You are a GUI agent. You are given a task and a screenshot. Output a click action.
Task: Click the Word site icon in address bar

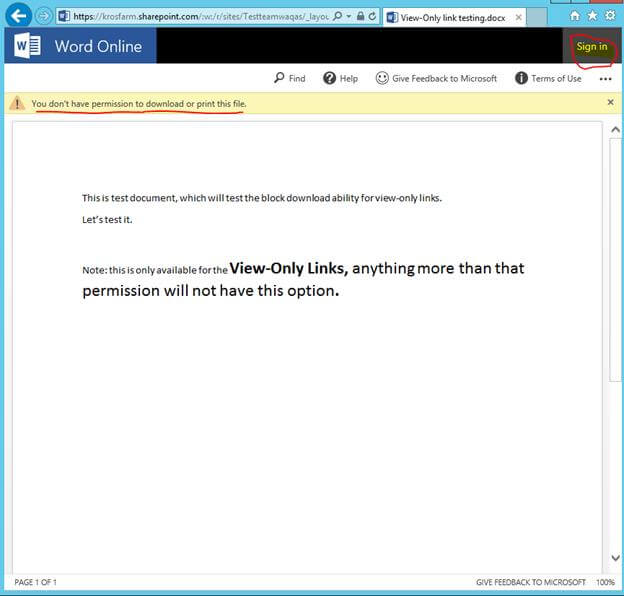click(64, 16)
